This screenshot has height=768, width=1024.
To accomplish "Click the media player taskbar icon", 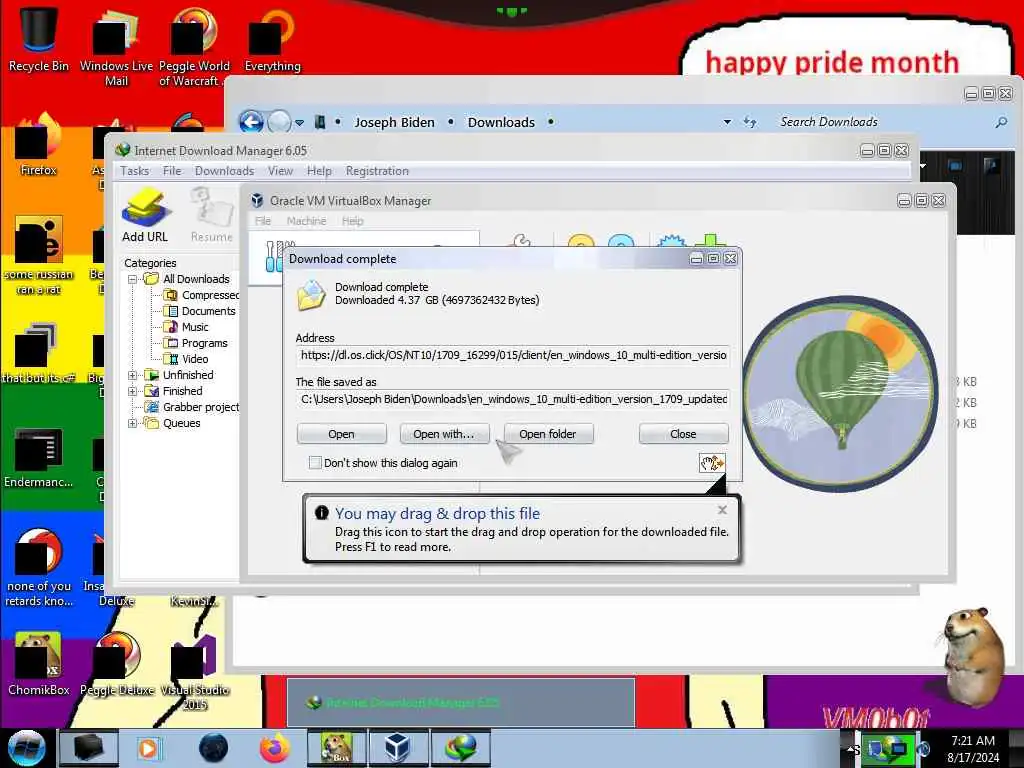I will 148,748.
